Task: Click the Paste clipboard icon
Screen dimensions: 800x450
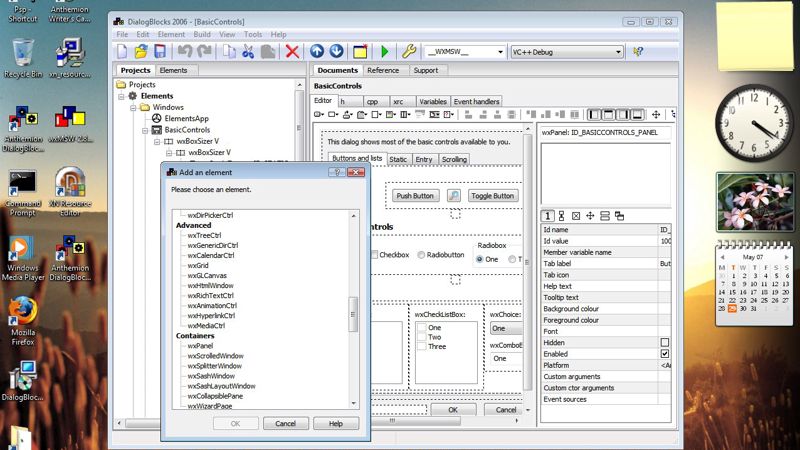Action: 268,52
